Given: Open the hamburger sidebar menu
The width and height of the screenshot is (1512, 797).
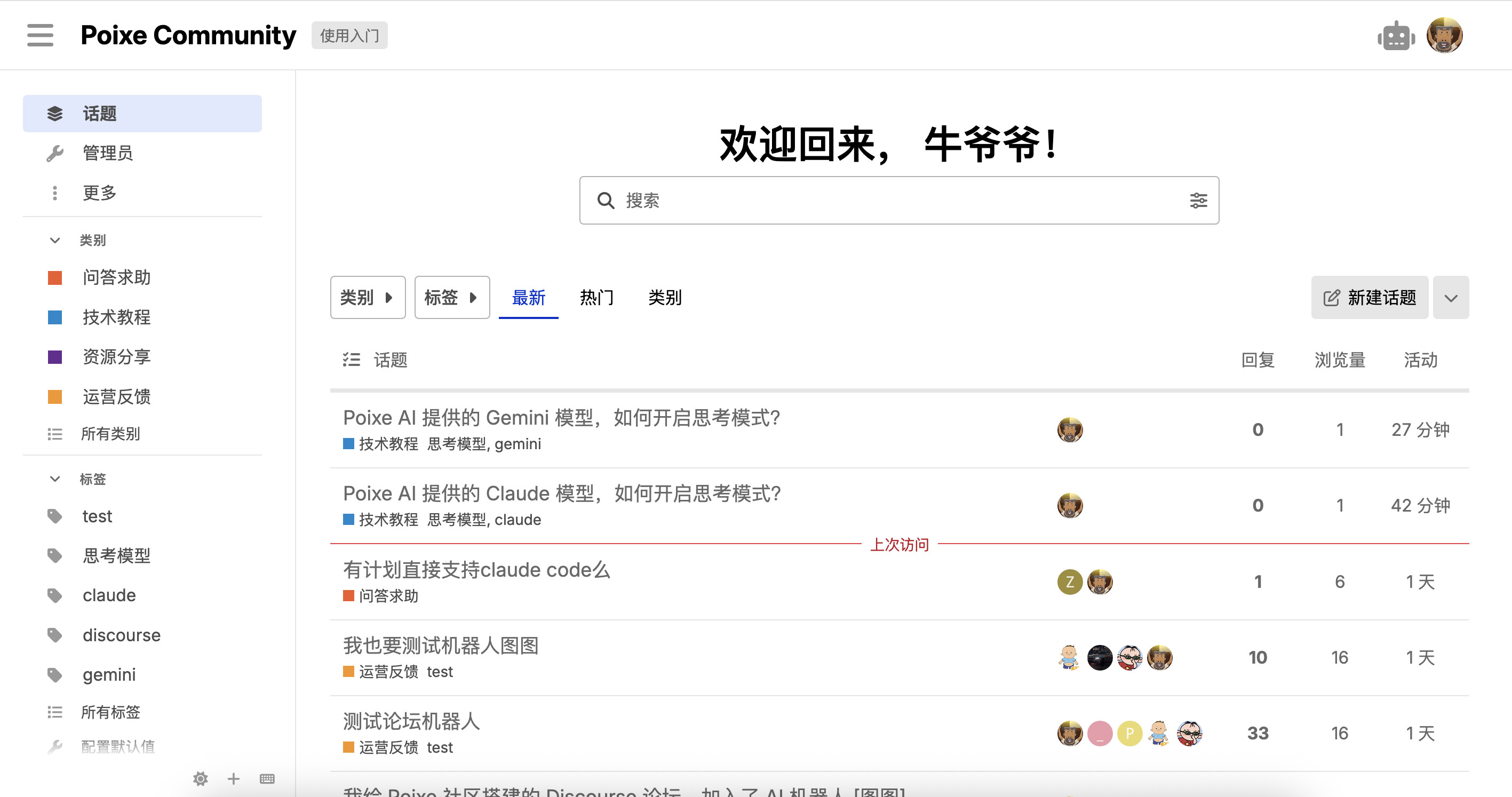Looking at the screenshot, I should click(x=40, y=35).
